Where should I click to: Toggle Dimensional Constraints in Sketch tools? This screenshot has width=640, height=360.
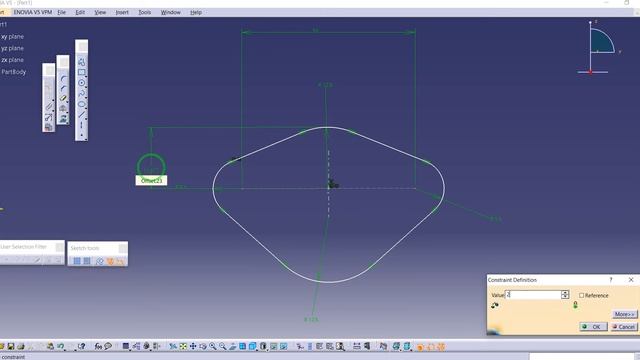click(120, 261)
